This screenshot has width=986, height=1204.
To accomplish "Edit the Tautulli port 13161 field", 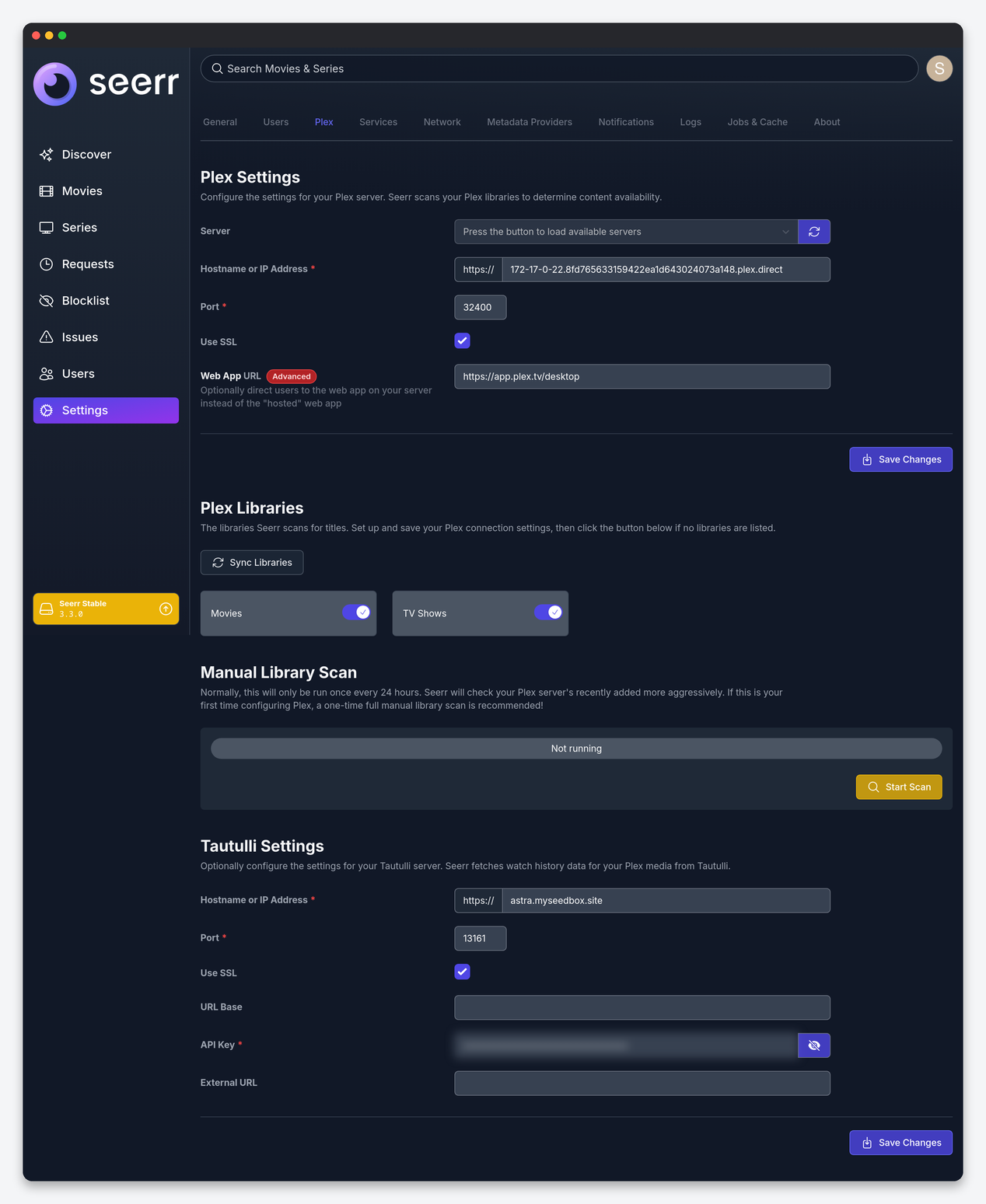I will click(x=480, y=938).
